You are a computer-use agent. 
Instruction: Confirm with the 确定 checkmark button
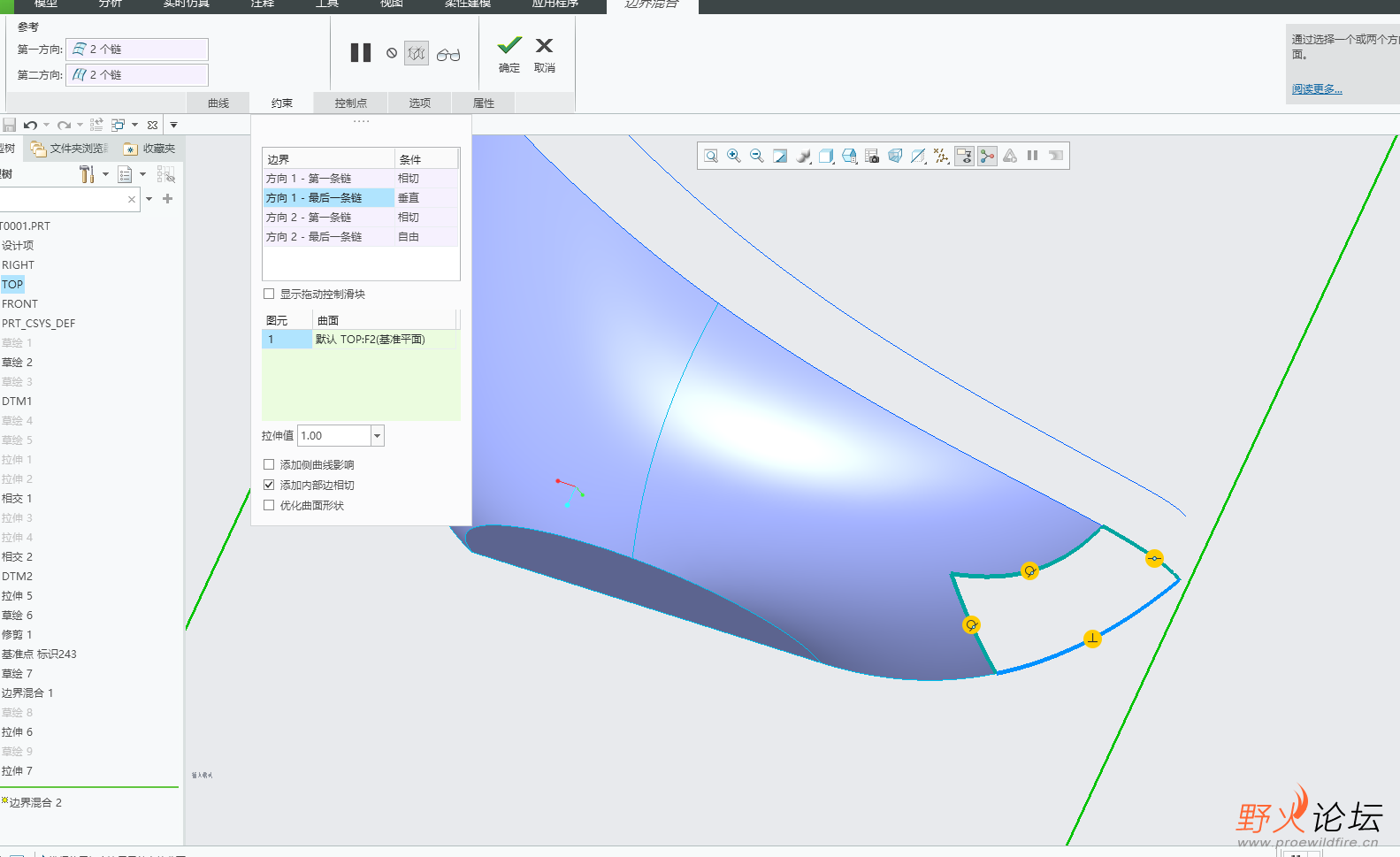pyautogui.click(x=509, y=54)
